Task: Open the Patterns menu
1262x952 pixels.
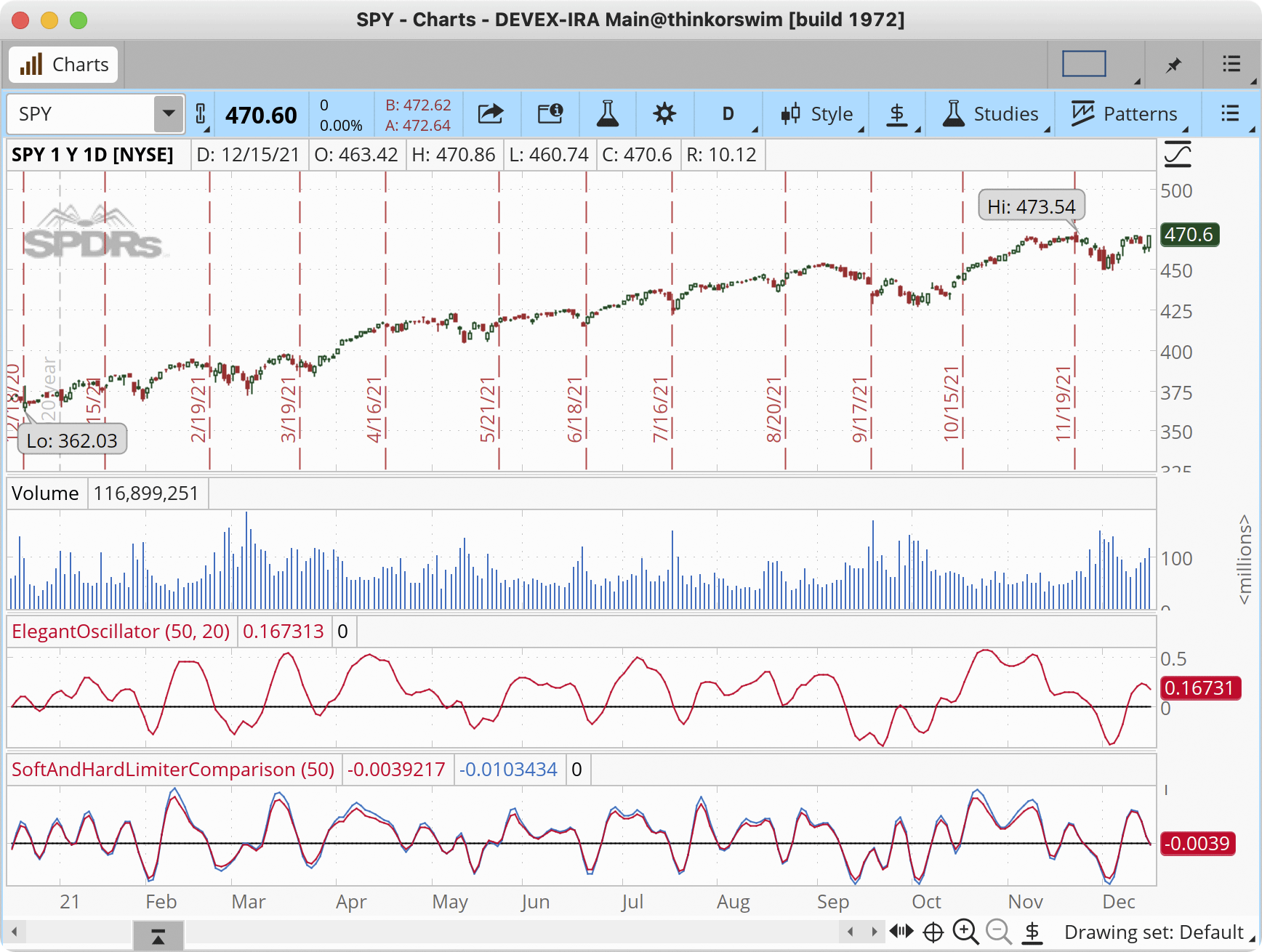Action: point(1124,114)
